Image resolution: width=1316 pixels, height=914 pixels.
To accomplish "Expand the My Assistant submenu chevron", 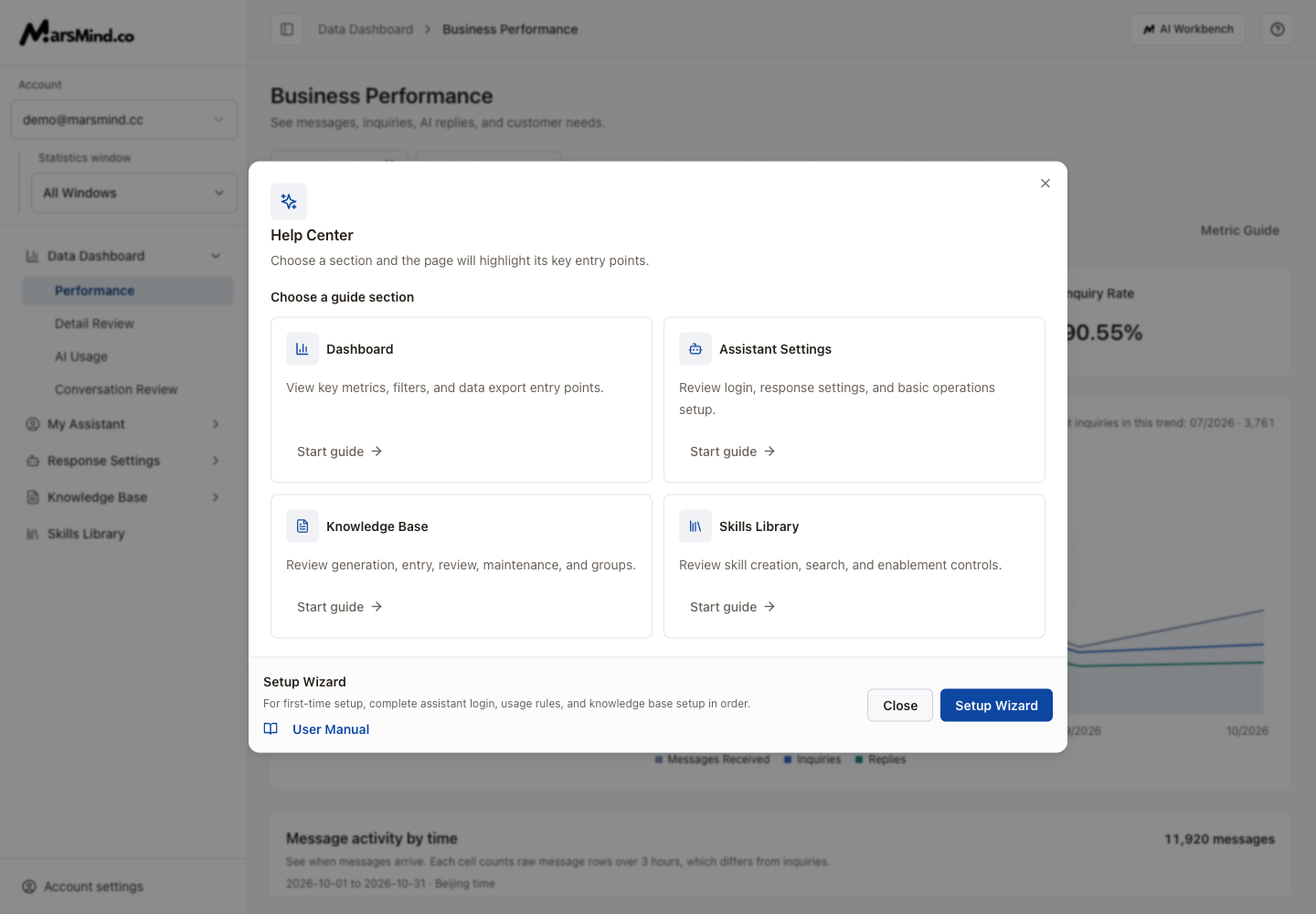I will coord(216,424).
